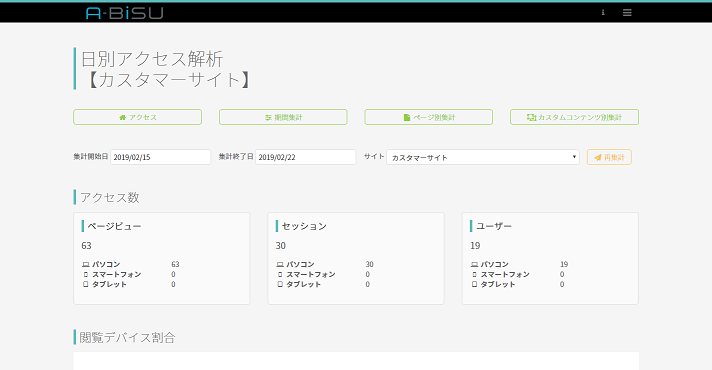Screen dimensions: 712x370
Task: Click the smartphone icon in ページビュー card
Action: [x=86, y=274]
